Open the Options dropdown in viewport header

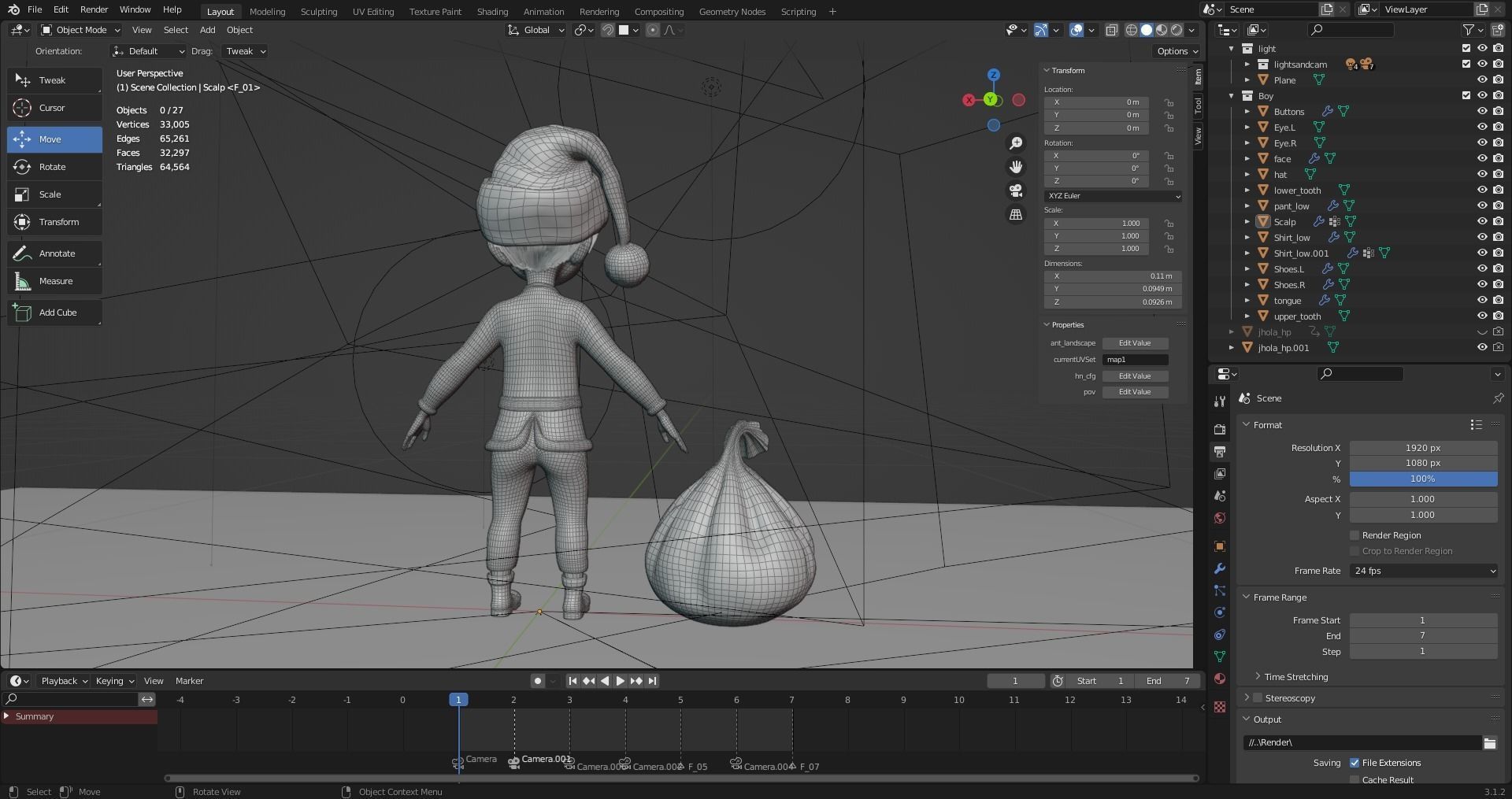tap(1177, 51)
